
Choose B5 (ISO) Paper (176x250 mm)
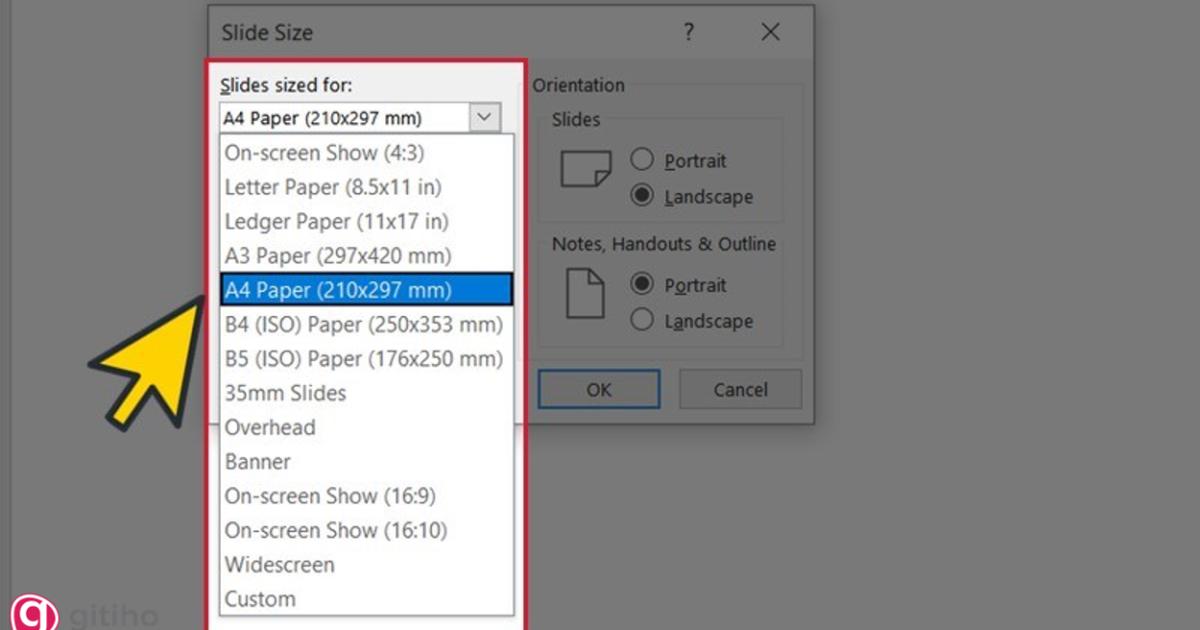click(x=361, y=358)
